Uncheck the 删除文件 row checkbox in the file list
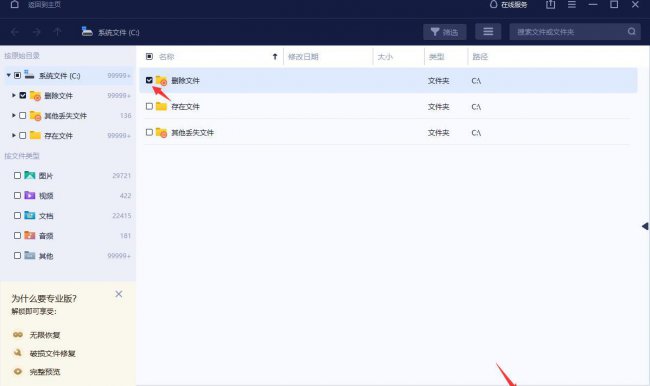Image resolution: width=650 pixels, height=386 pixels. tap(150, 80)
